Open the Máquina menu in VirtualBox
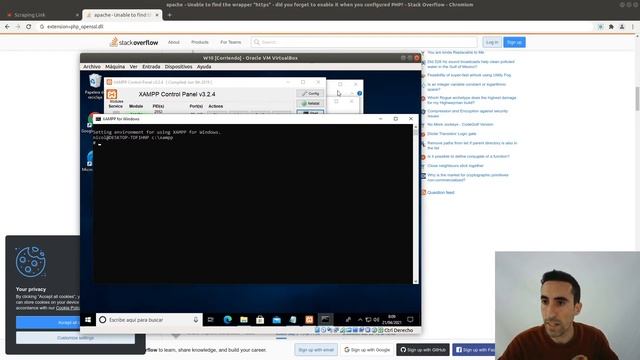The image size is (640, 360). pyautogui.click(x=115, y=67)
